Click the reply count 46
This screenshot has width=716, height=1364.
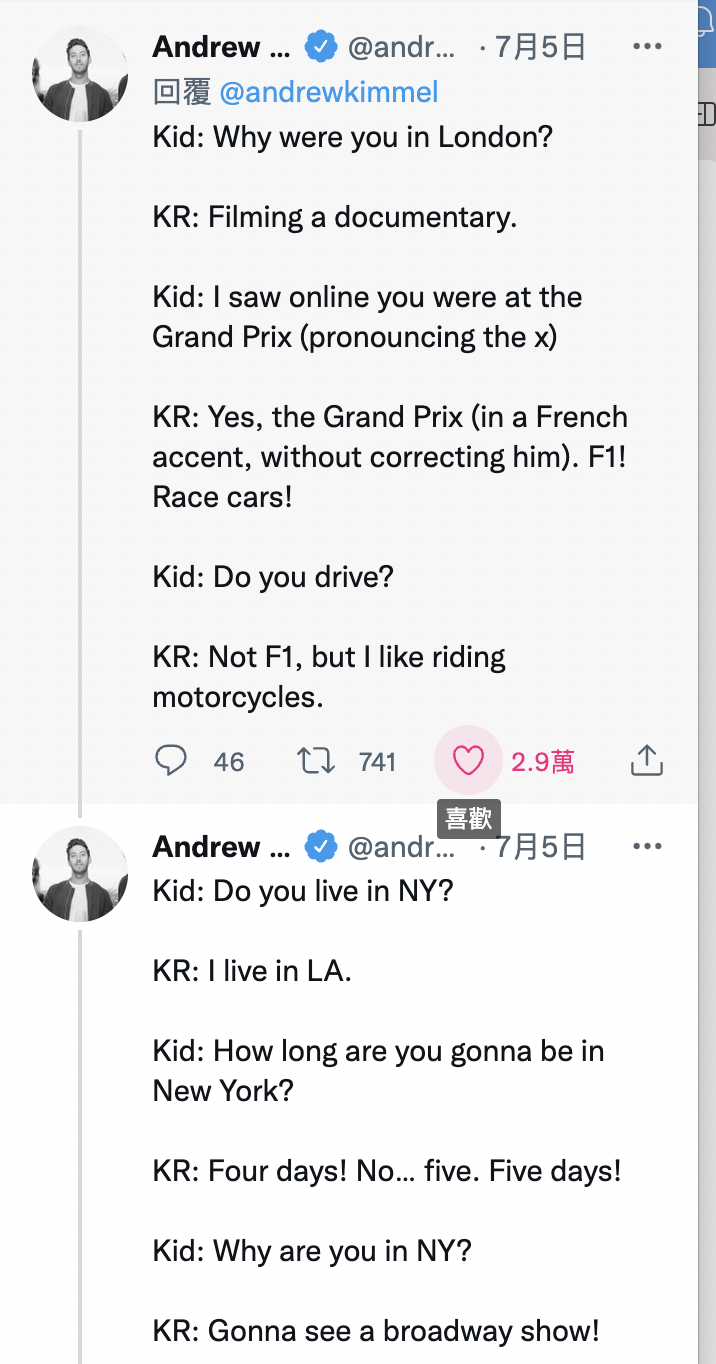229,762
